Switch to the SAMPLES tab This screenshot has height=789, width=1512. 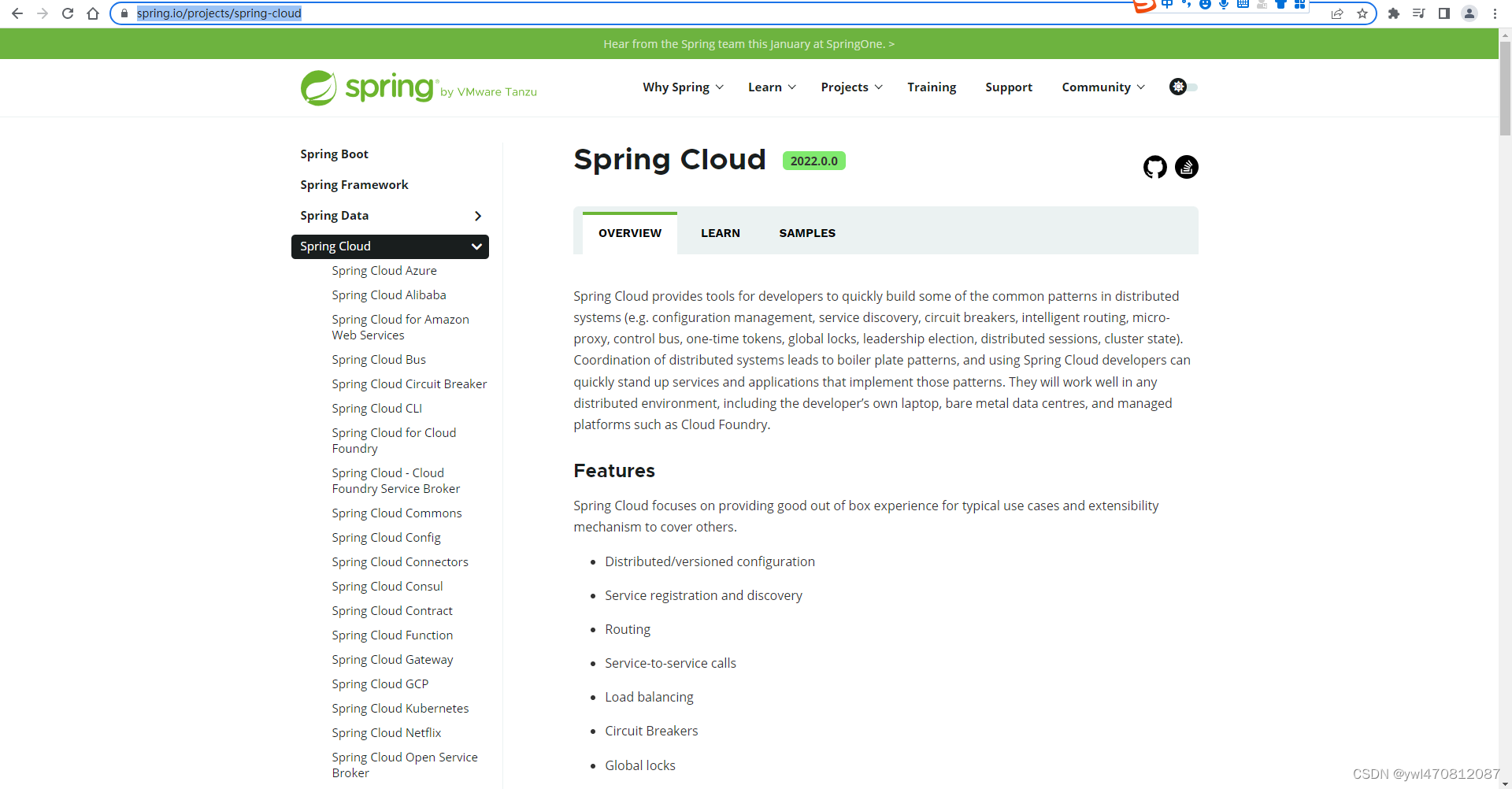807,233
